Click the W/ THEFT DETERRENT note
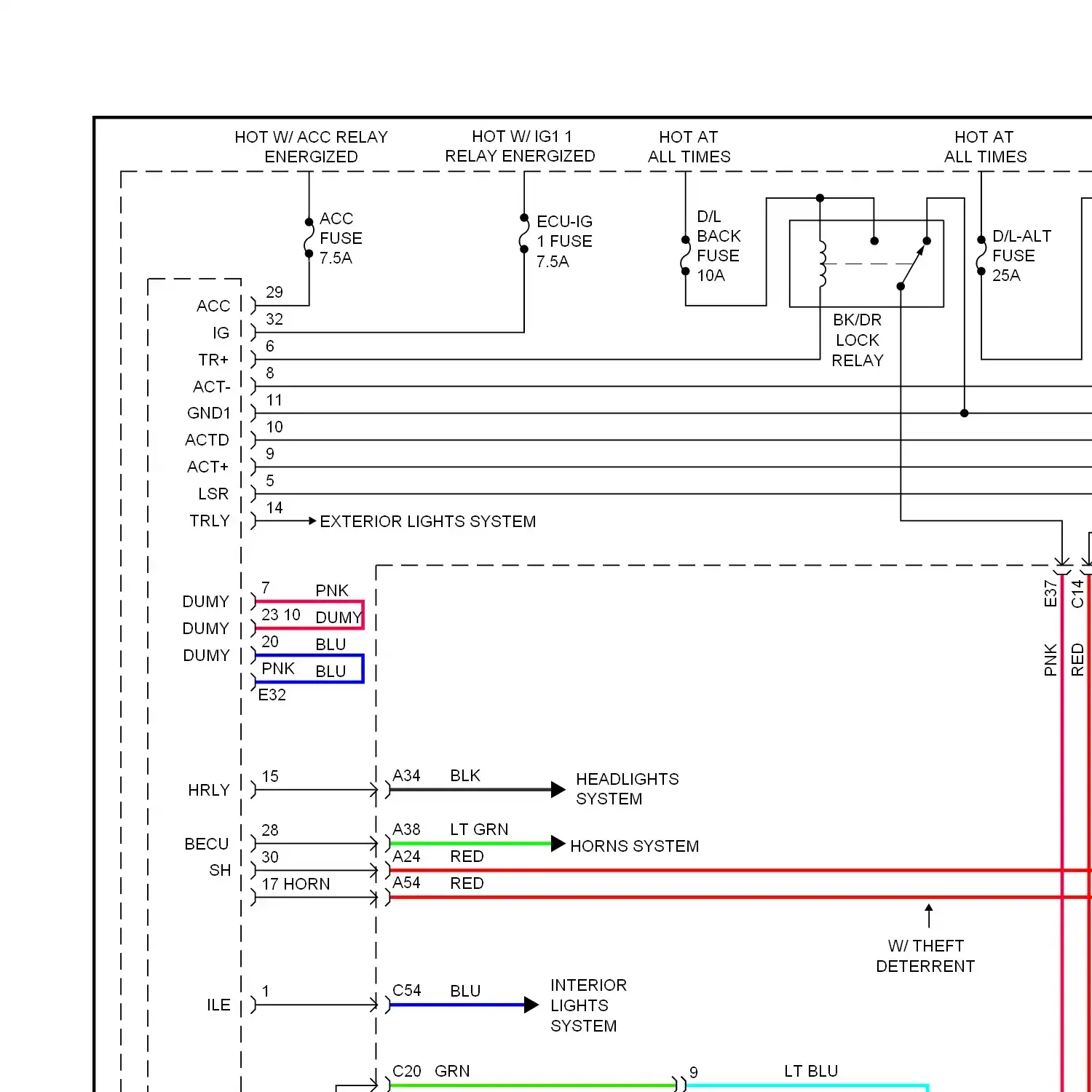 click(x=925, y=956)
